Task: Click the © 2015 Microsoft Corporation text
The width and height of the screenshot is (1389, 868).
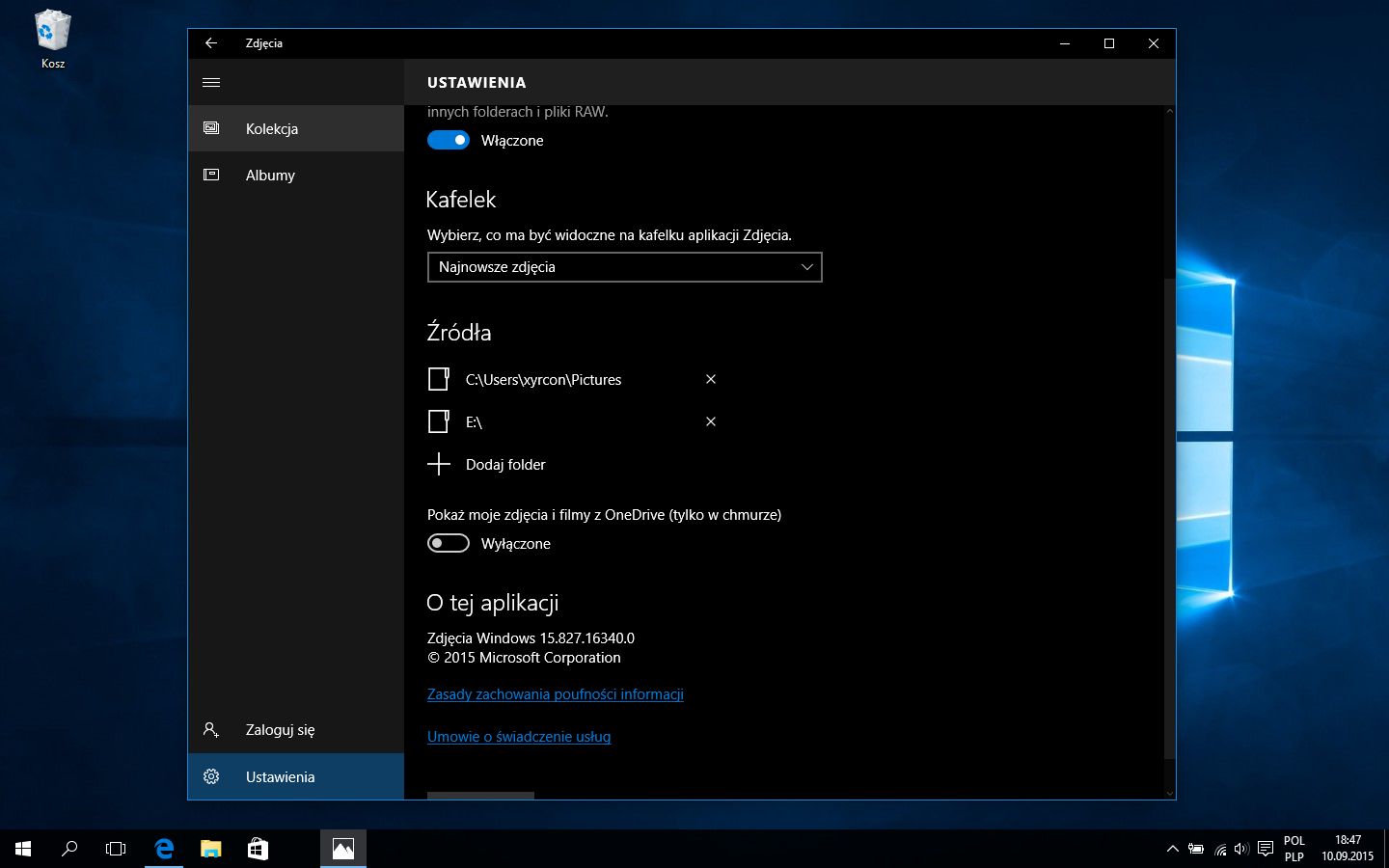Action: point(524,658)
